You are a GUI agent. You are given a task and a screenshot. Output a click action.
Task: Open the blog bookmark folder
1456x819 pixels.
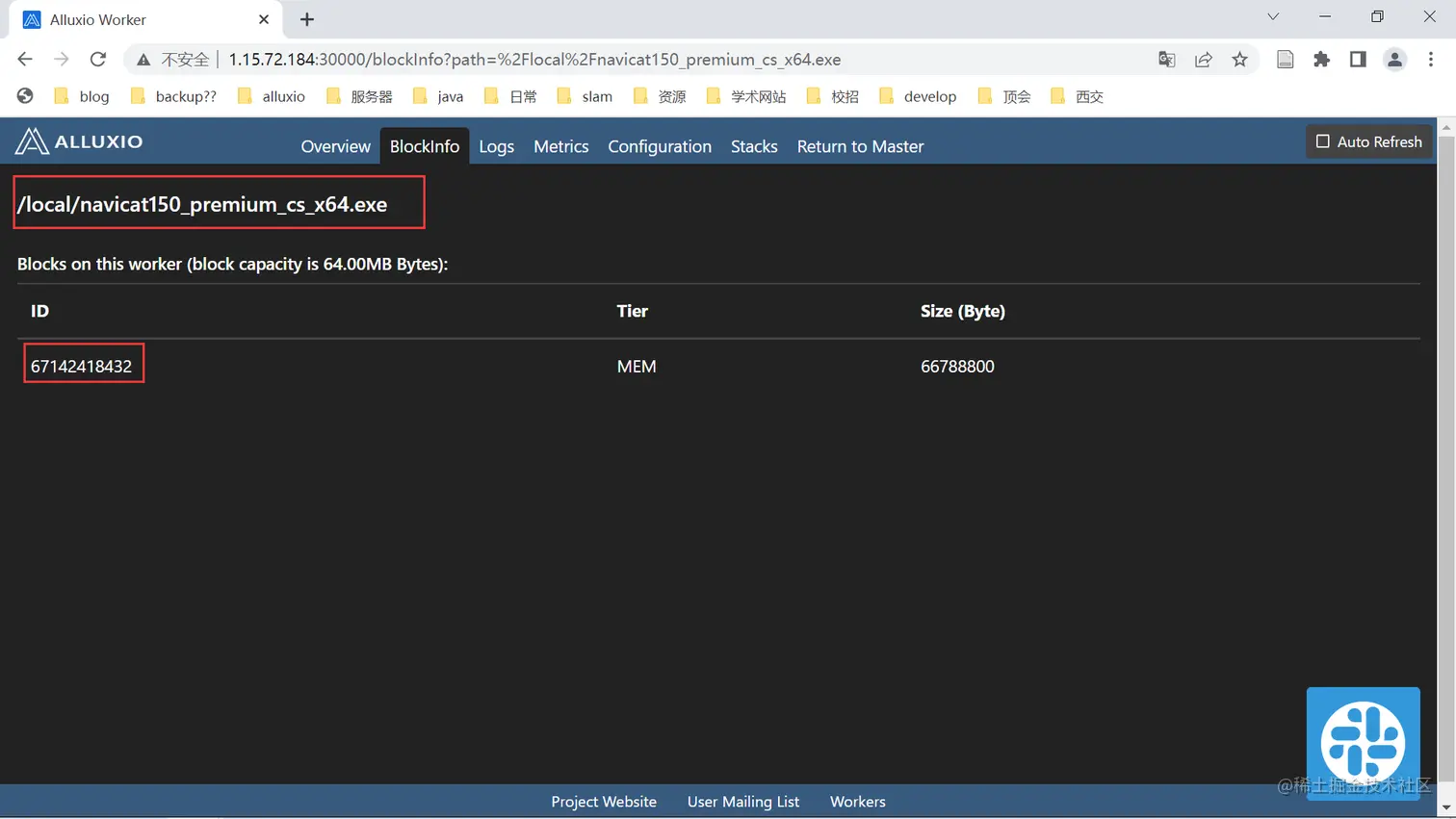coord(82,96)
